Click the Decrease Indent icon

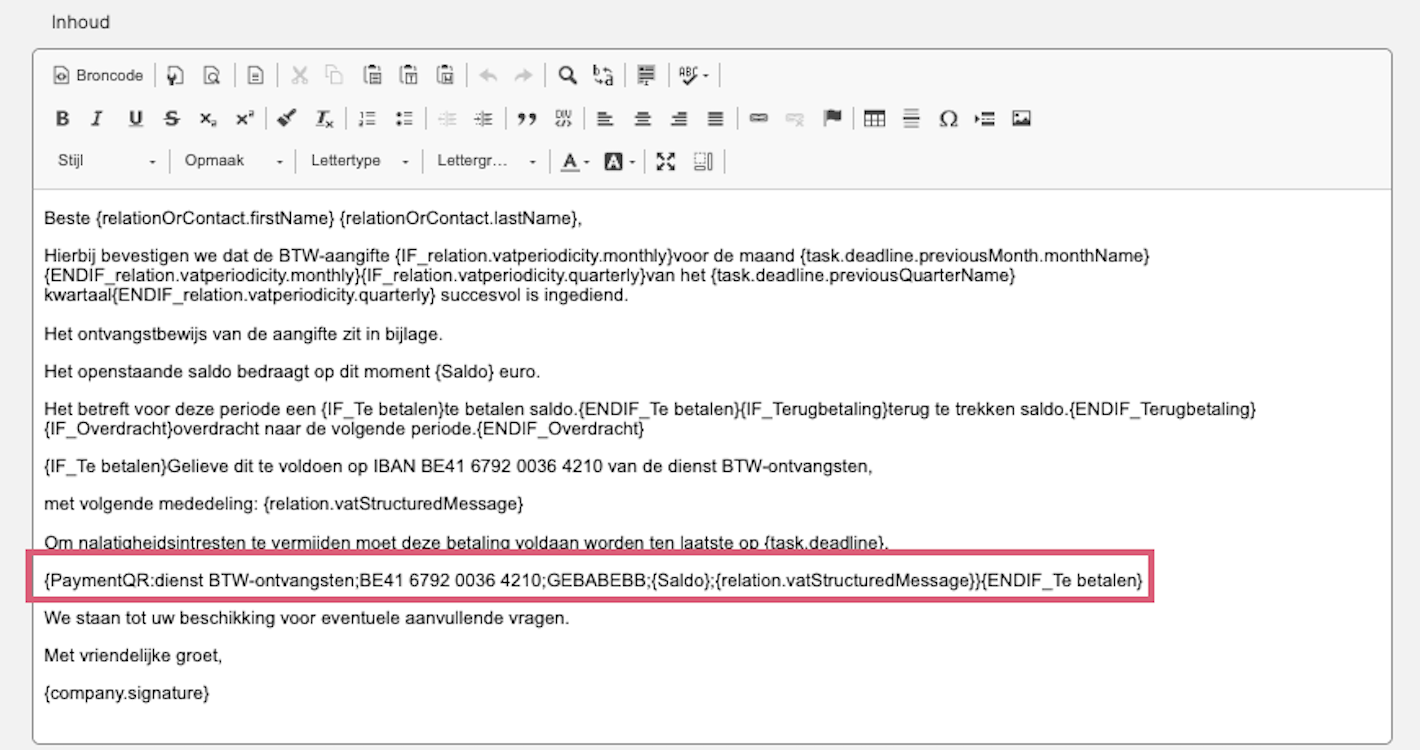(x=447, y=119)
